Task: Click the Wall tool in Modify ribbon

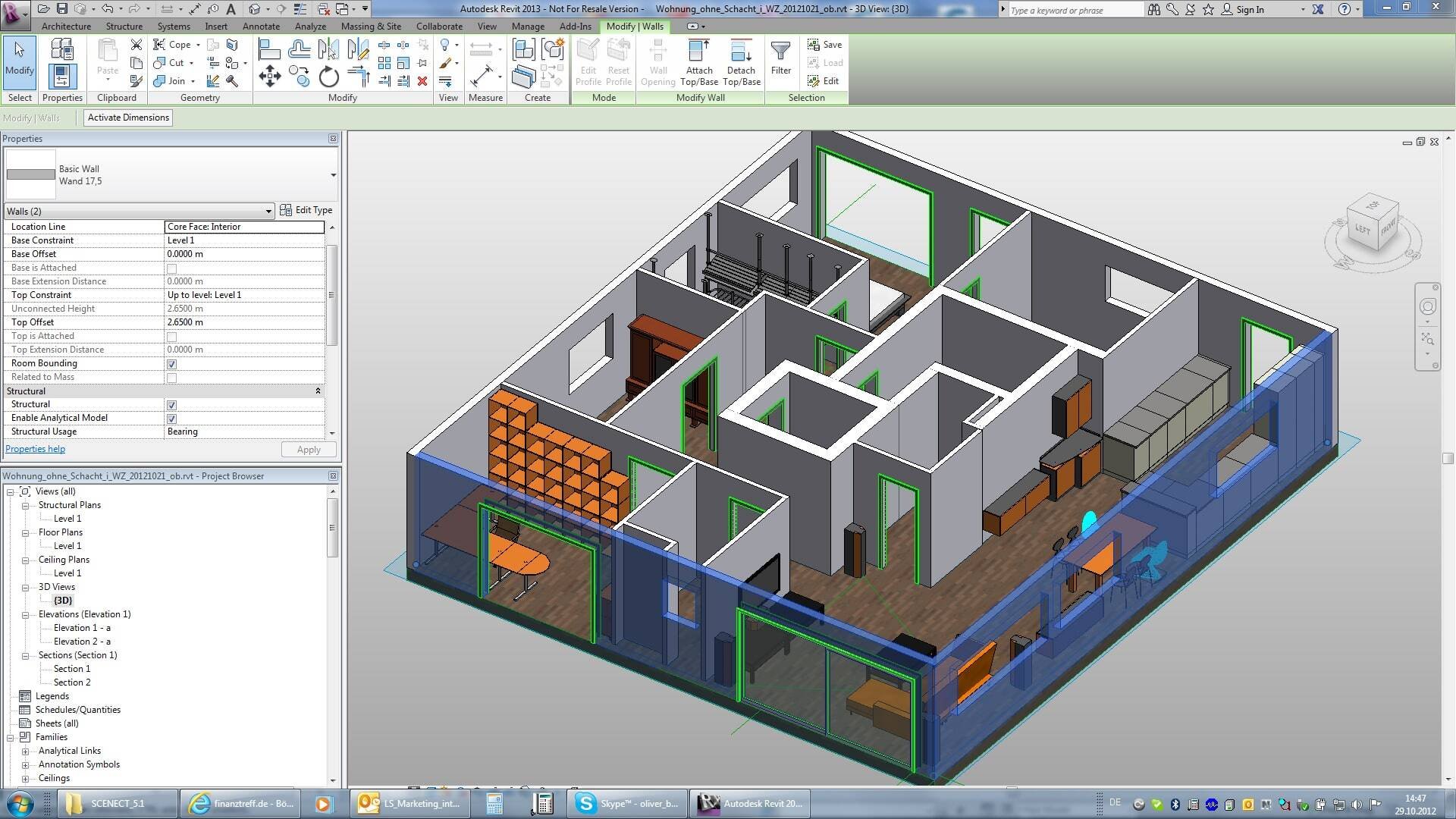Action: tap(656, 62)
